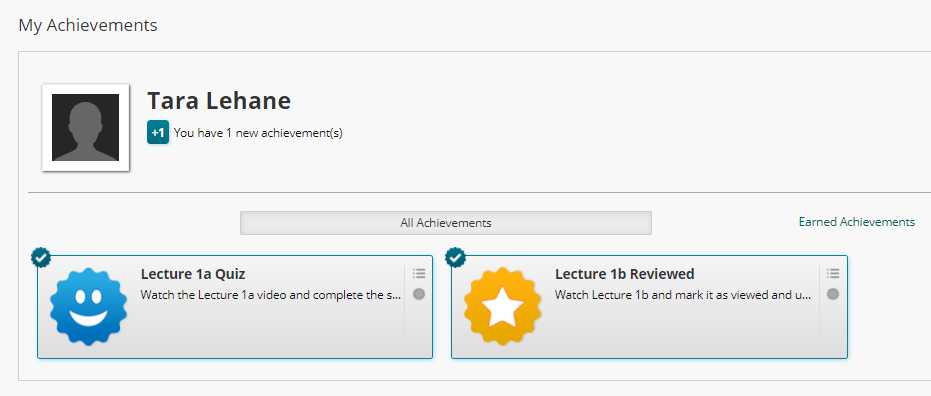Click the blue smiley badge for Lecture 1a Quiz

(88, 306)
